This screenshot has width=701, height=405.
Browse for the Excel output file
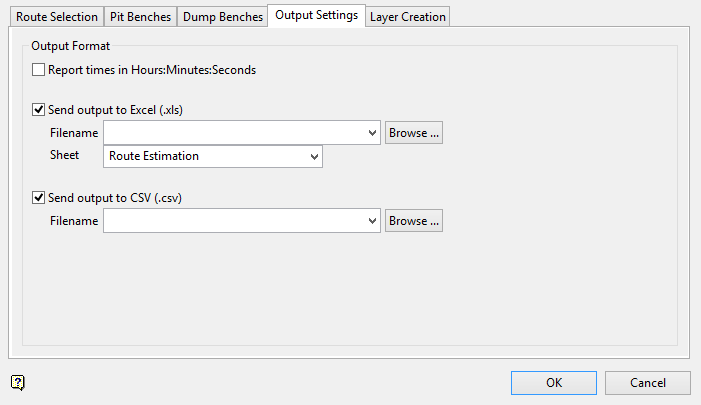click(x=414, y=132)
